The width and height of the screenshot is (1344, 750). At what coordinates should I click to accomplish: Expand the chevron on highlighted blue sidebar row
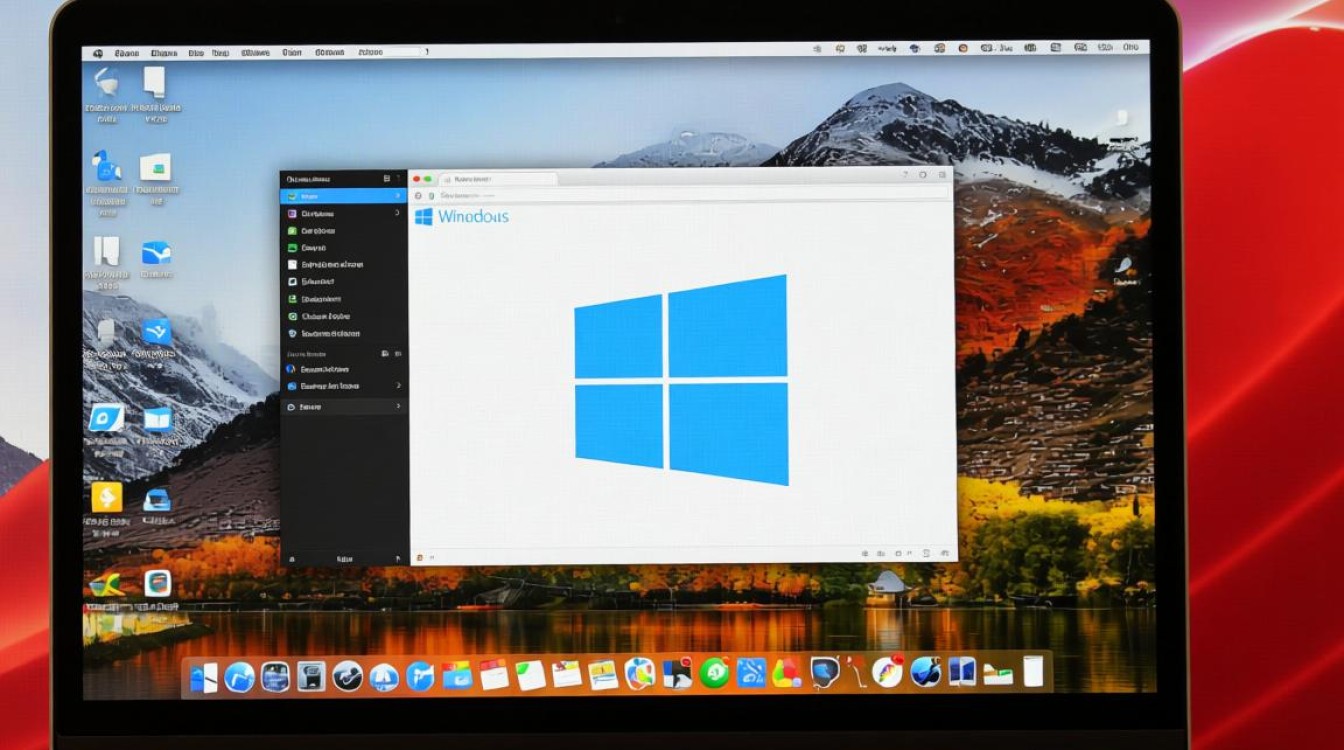click(x=397, y=196)
